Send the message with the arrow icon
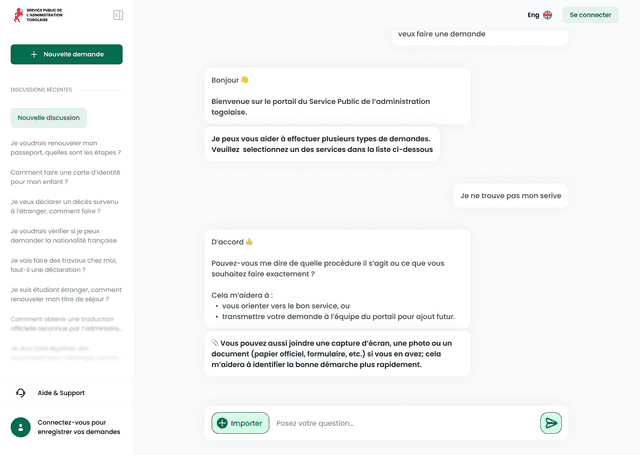Screen dimensions: 640x455 click(x=551, y=423)
